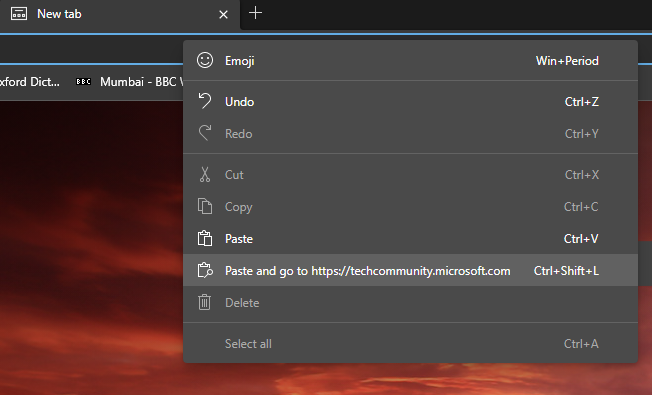Click the New tab page icon
The width and height of the screenshot is (652, 395).
click(19, 14)
